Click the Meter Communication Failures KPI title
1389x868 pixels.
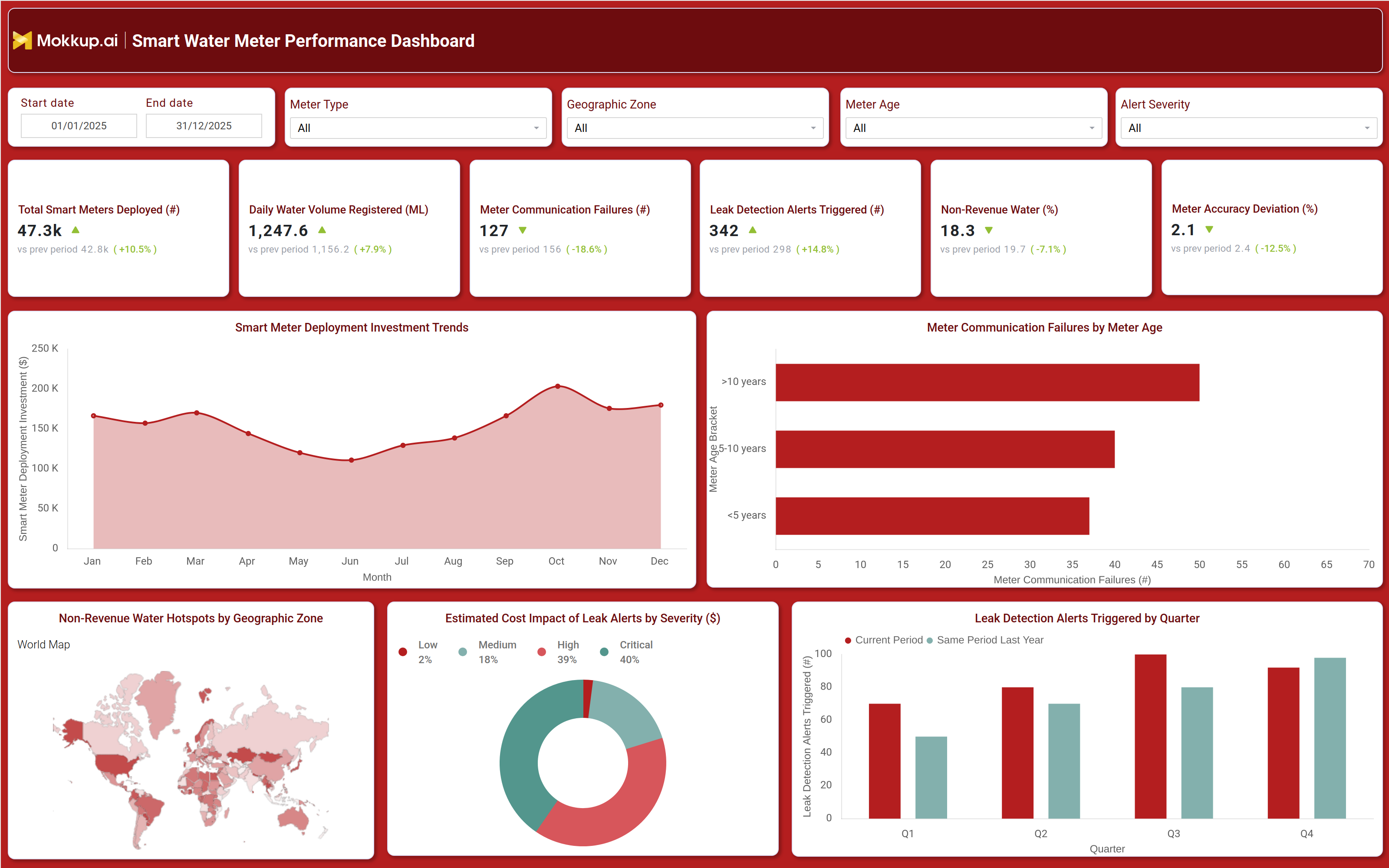pyautogui.click(x=565, y=210)
